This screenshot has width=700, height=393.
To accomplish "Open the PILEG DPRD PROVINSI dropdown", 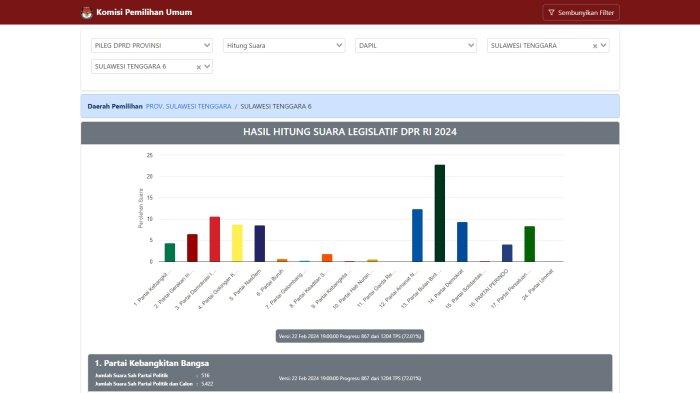I will pyautogui.click(x=152, y=45).
